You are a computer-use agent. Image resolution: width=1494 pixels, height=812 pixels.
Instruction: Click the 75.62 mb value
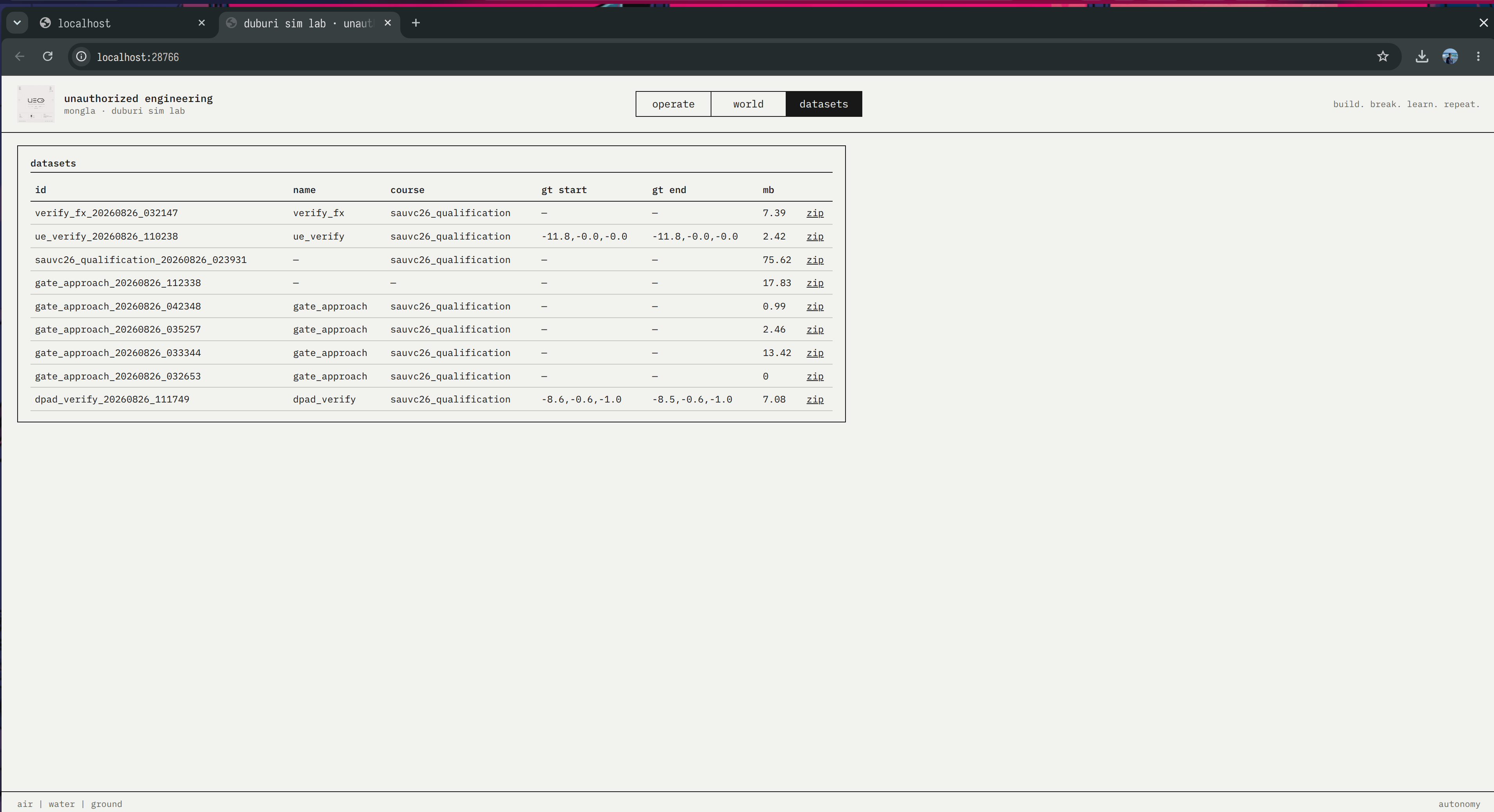tap(777, 259)
